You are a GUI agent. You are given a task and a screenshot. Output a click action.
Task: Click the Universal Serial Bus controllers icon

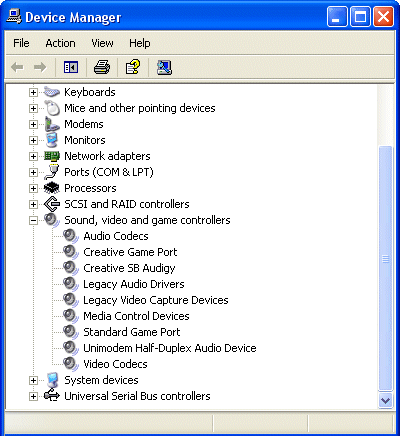click(x=52, y=396)
